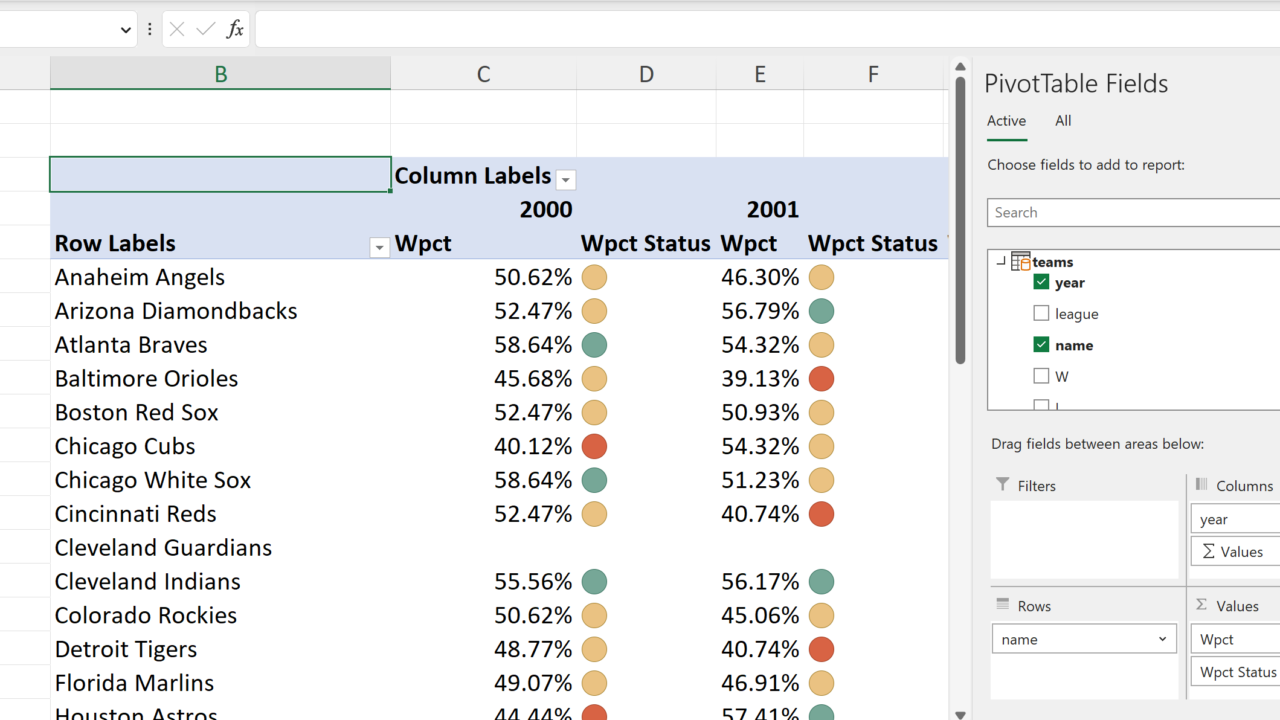Click the green status icon for Atlanta Braves 2000
Screen dimensions: 1280x720
594,345
